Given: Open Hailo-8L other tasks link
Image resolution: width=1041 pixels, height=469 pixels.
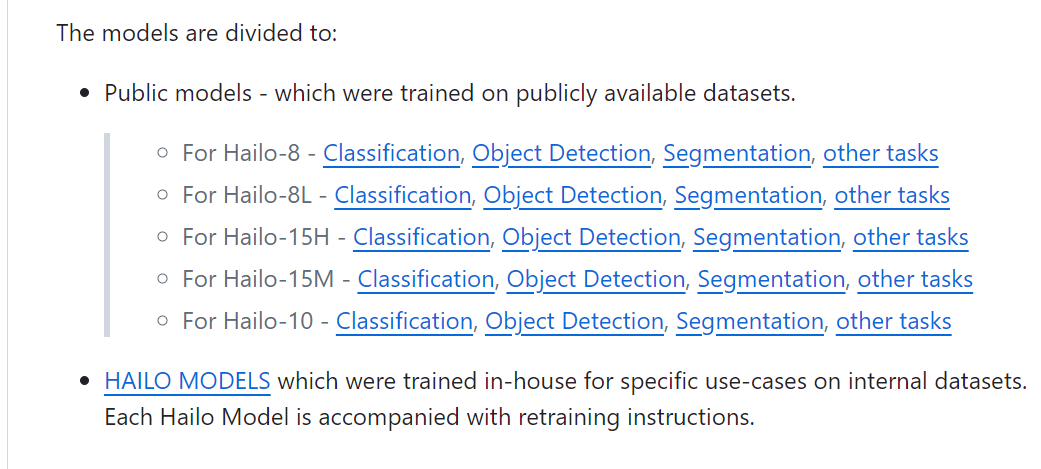Looking at the screenshot, I should pos(892,195).
